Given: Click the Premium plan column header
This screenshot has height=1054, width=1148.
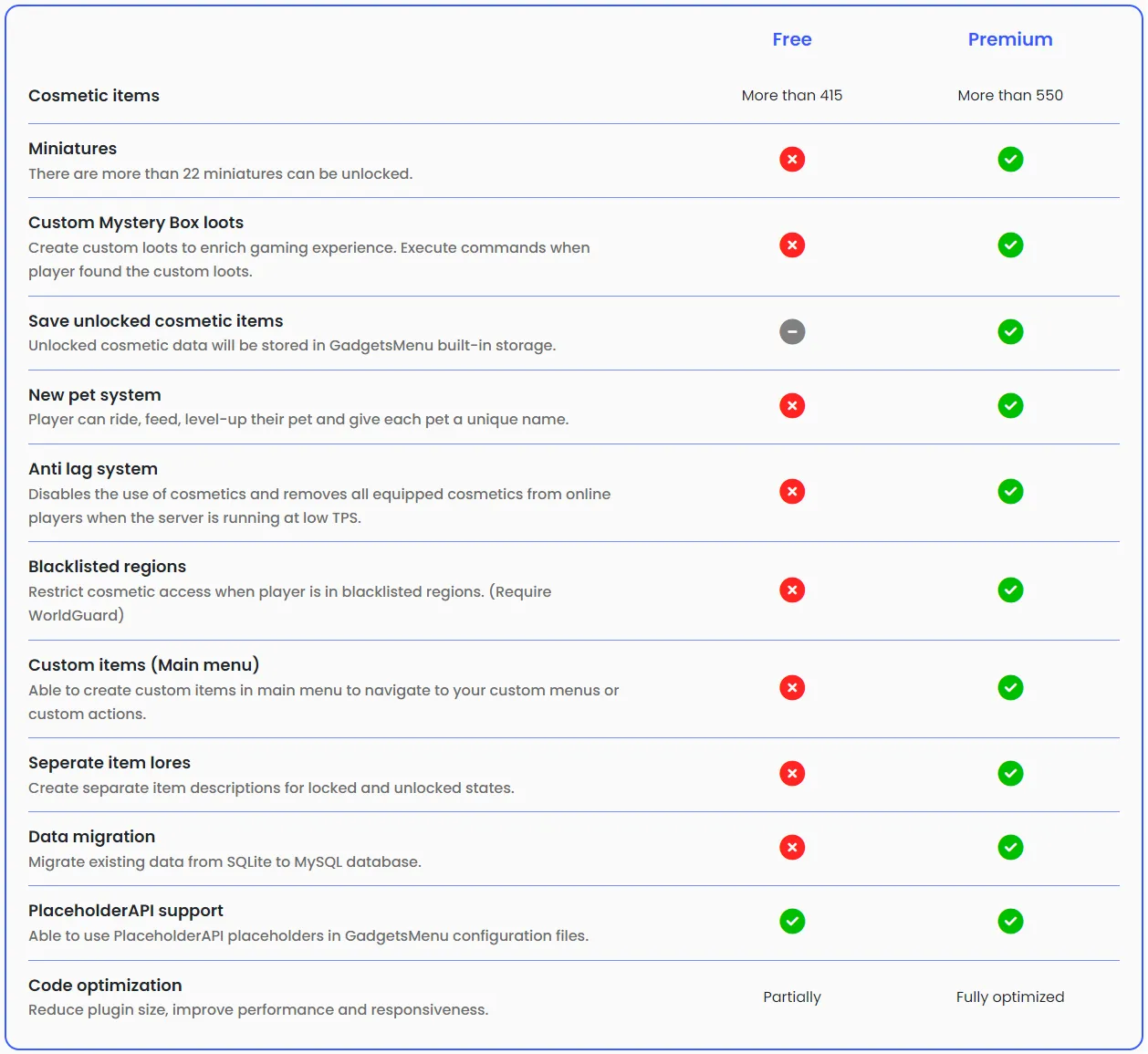Looking at the screenshot, I should (1009, 39).
